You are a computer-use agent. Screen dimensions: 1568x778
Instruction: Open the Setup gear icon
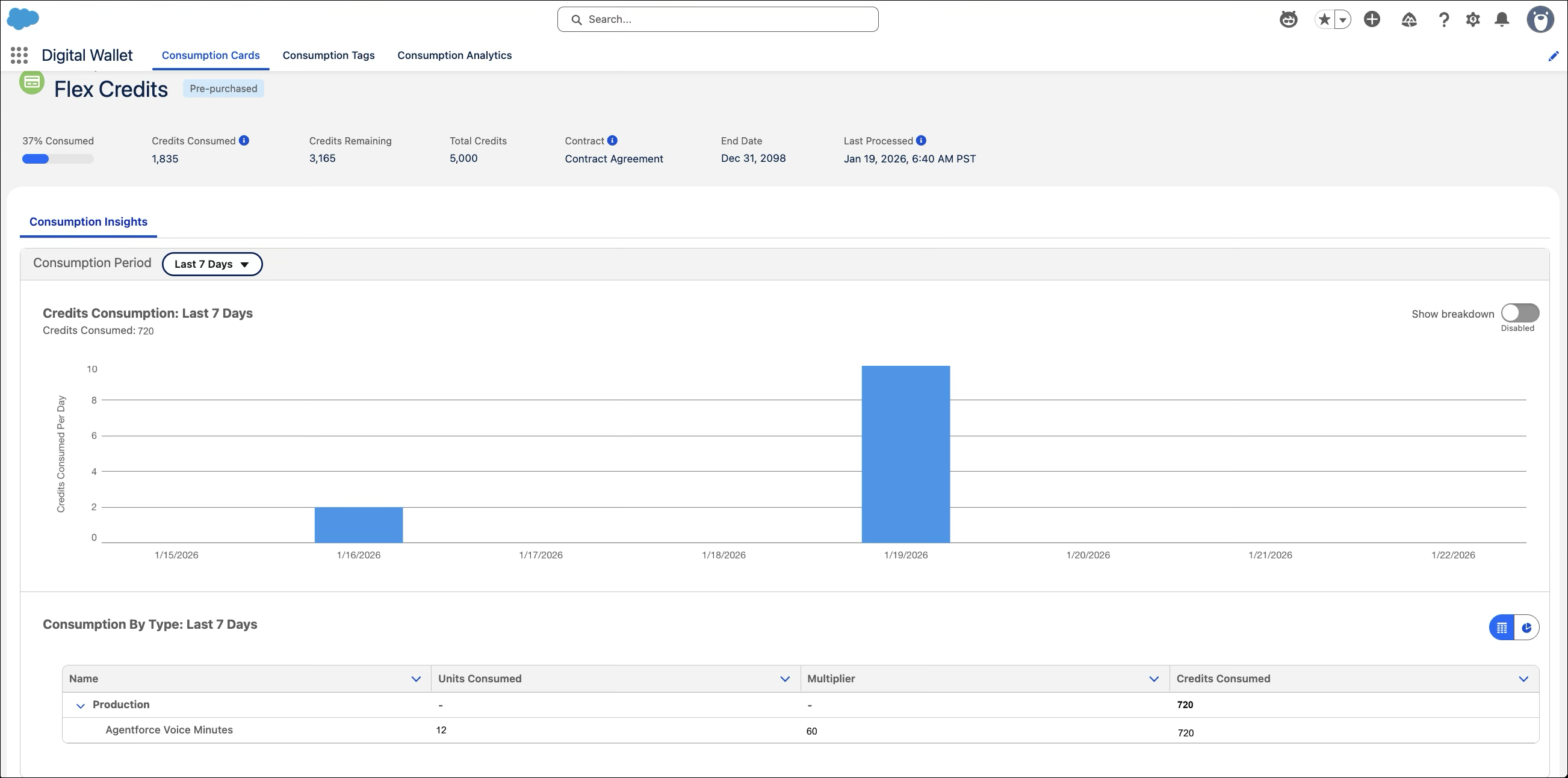(x=1472, y=19)
